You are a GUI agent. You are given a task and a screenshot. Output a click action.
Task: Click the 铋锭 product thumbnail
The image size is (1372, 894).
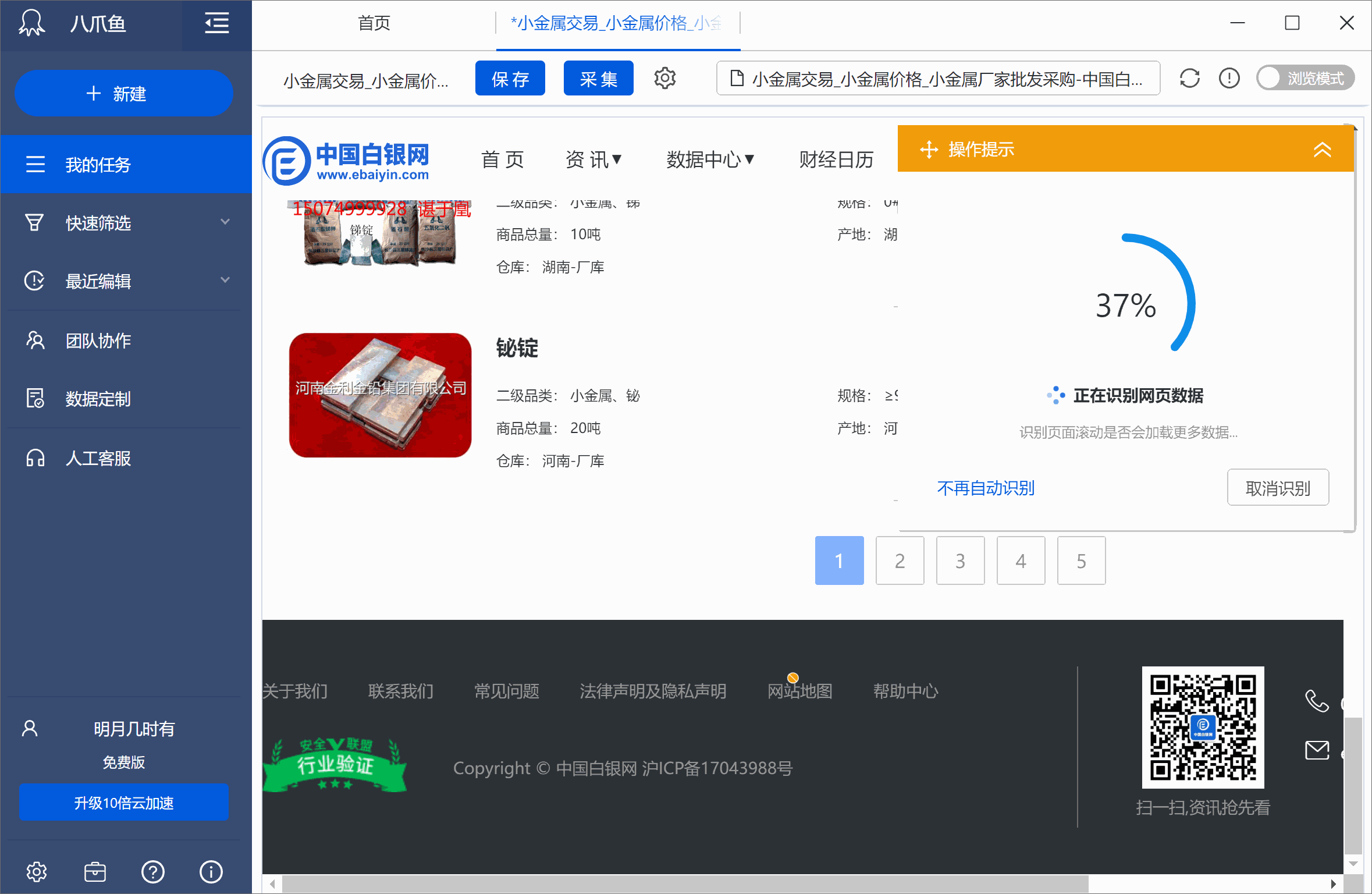(x=381, y=395)
